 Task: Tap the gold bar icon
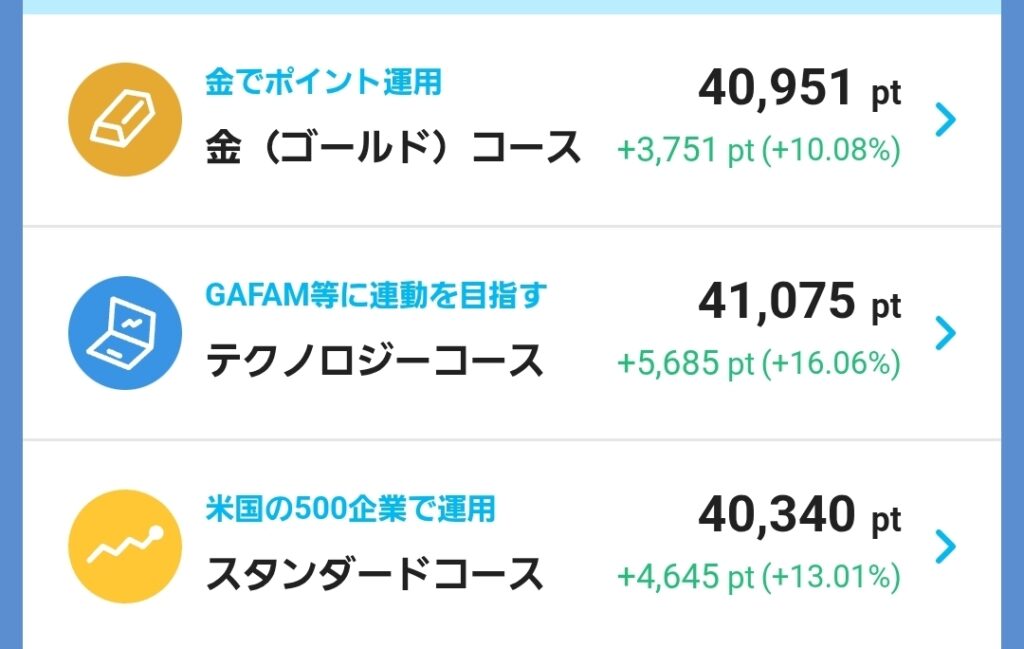point(125,120)
